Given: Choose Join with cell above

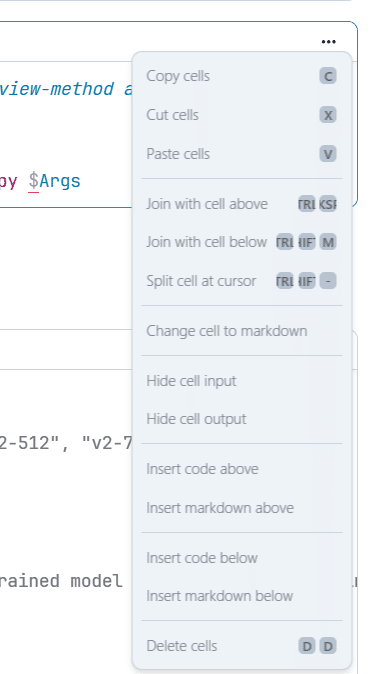Looking at the screenshot, I should tap(242, 204).
